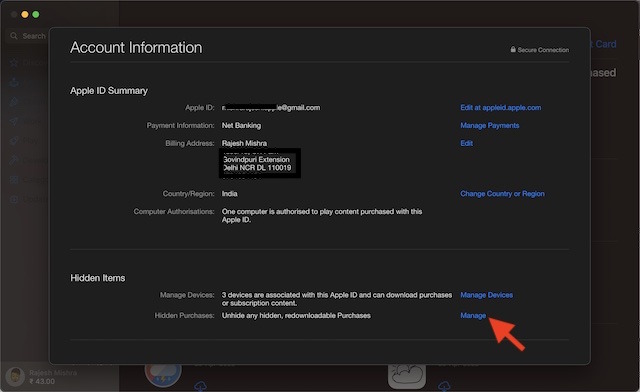640x392 pixels.
Task: Click Manage next to Hidden Purchases
Action: tap(473, 316)
